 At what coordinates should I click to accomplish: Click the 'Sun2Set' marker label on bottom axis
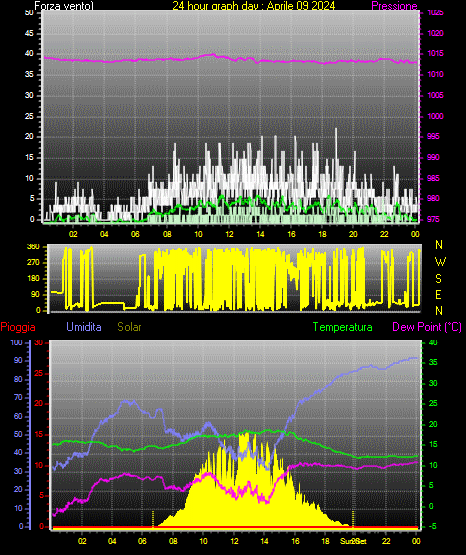(353, 541)
